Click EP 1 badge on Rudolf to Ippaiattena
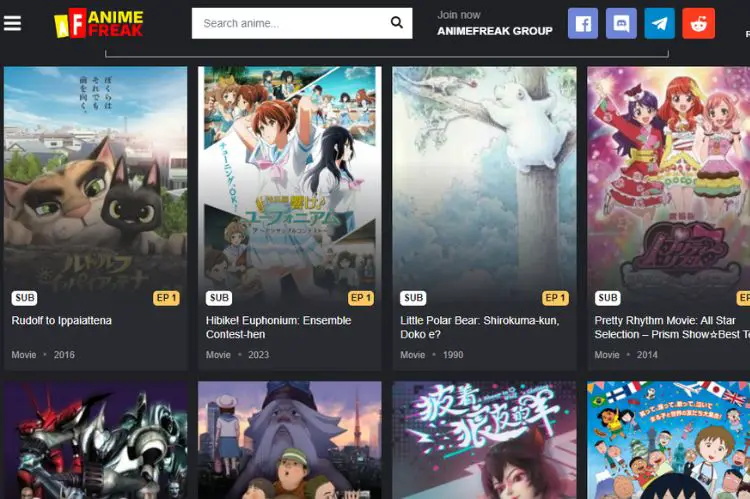The height and width of the screenshot is (499, 750). pos(166,298)
